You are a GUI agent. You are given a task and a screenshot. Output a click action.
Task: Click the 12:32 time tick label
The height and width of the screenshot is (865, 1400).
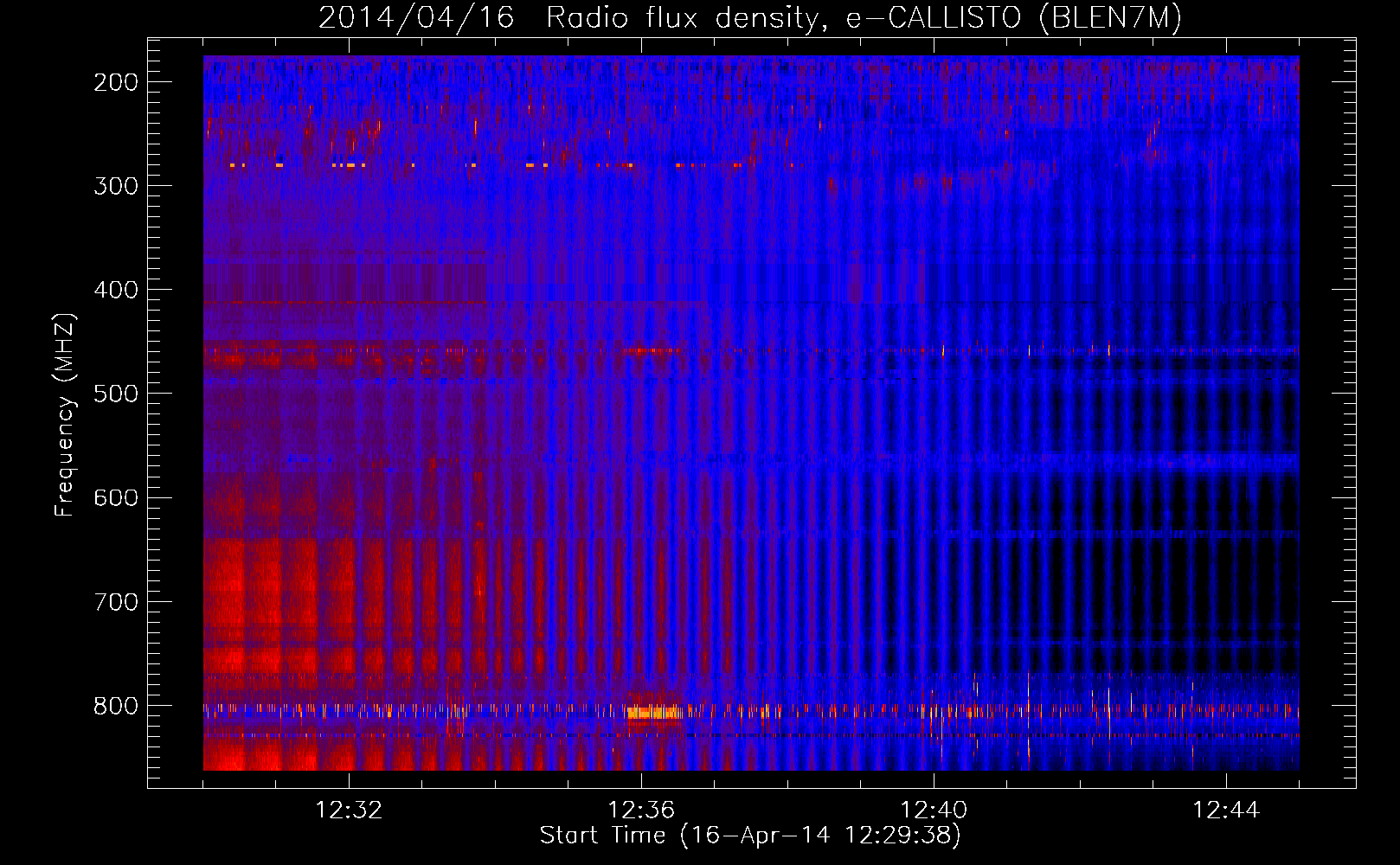pyautogui.click(x=349, y=811)
